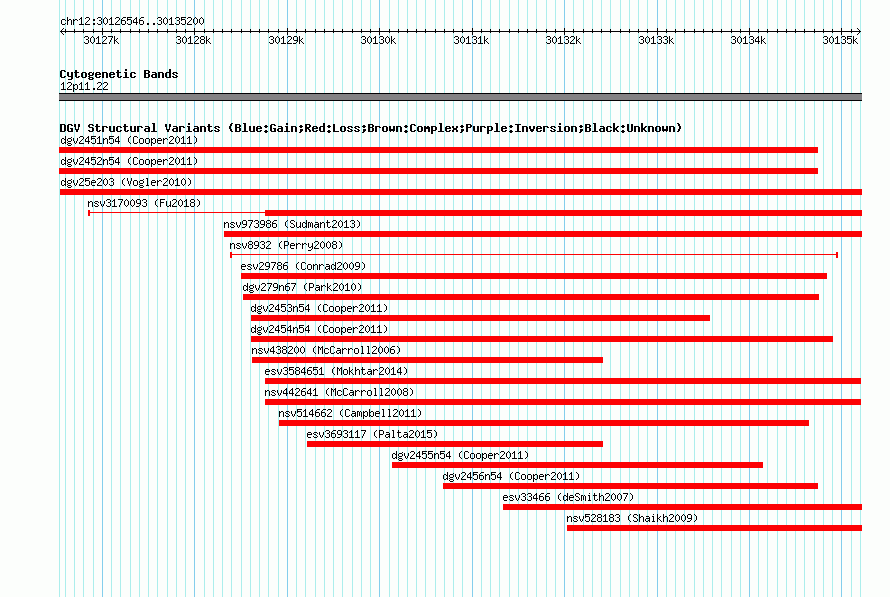Click the dgv2451n54 (Cooper2011) variant bar
890x597 pixels.
click(438, 150)
